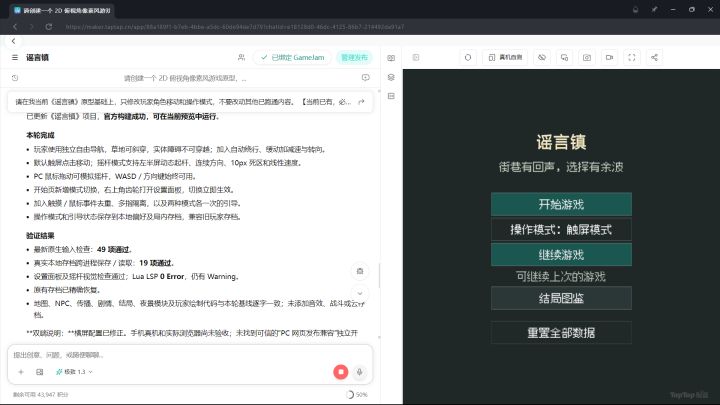Click the browser address bar URL
Viewport: 720px width, 405px height.
click(235, 27)
